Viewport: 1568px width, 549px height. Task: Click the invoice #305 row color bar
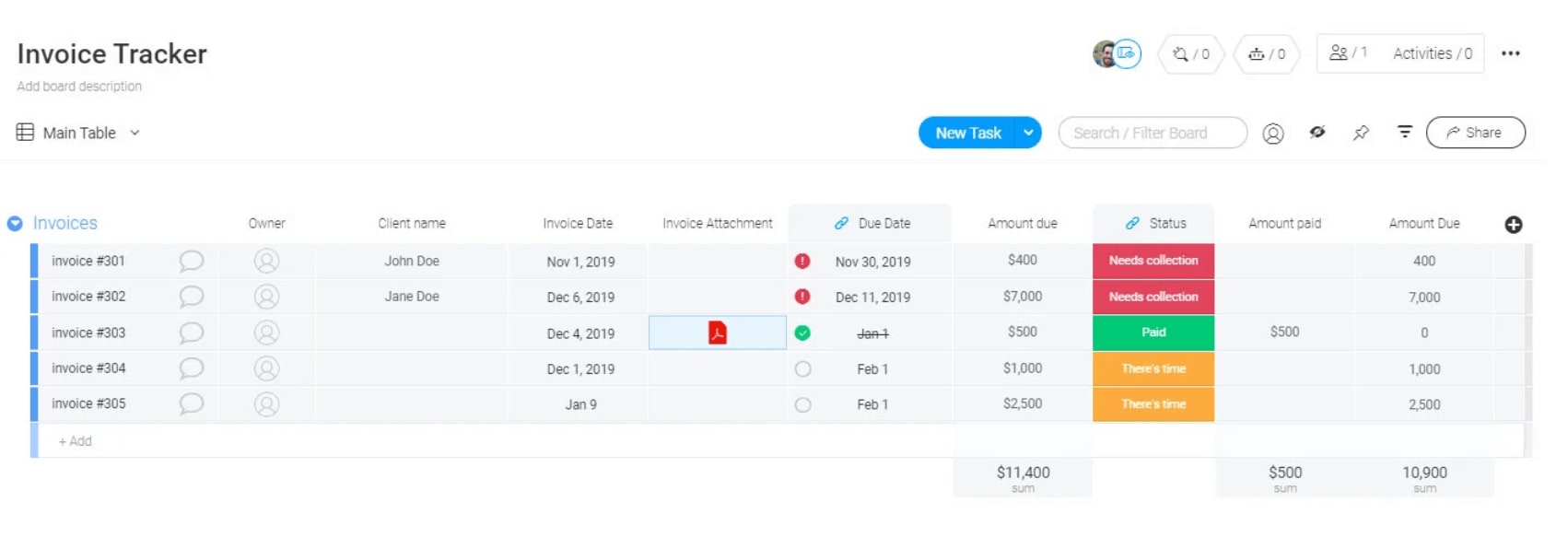(x=34, y=404)
